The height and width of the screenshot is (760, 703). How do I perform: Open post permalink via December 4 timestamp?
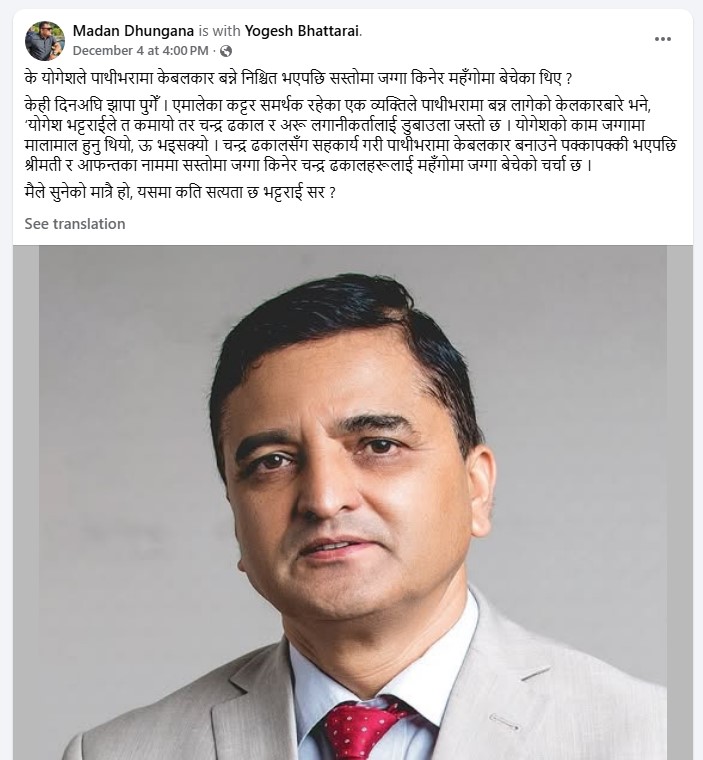click(x=141, y=51)
